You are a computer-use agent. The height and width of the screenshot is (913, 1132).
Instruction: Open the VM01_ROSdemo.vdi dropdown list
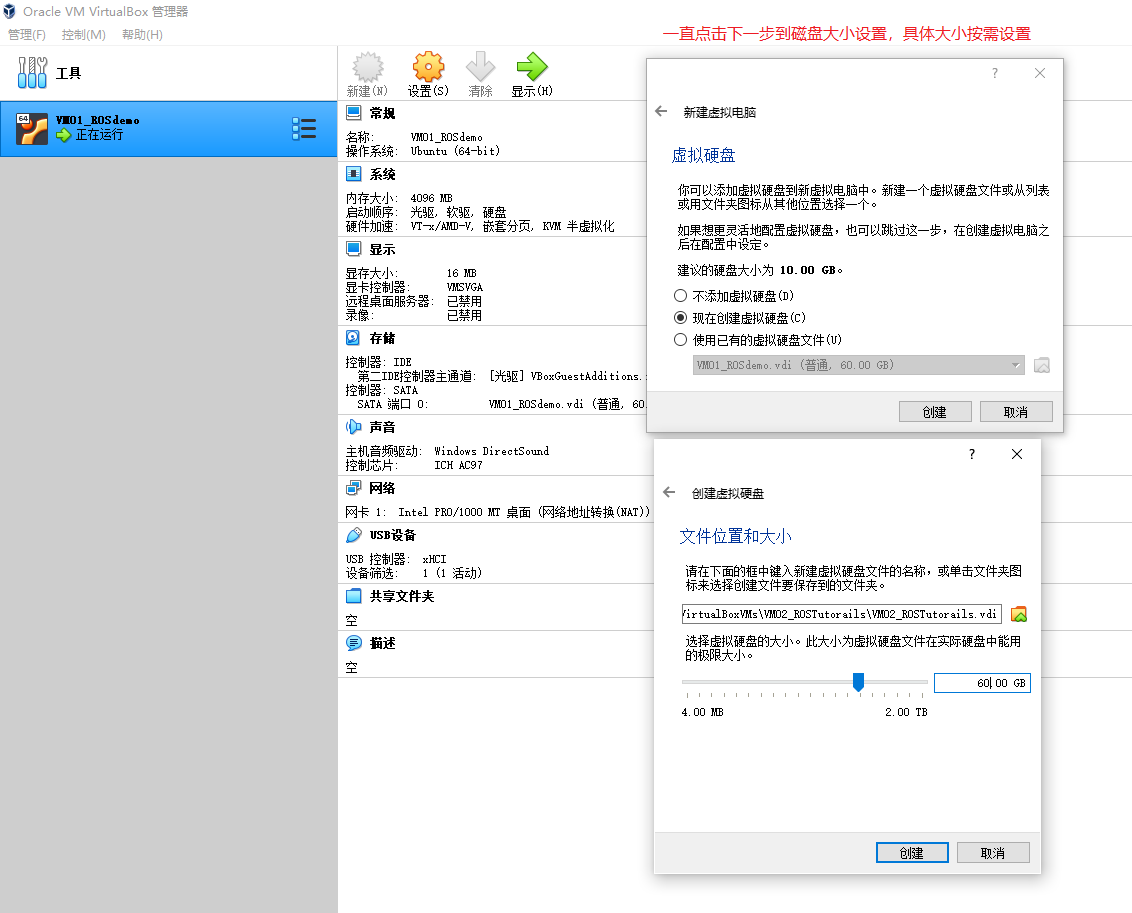coord(1013,364)
